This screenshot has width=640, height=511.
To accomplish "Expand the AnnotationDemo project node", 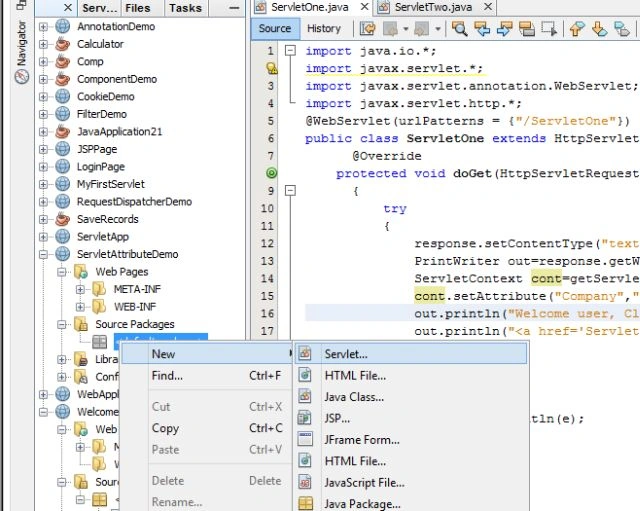I will (43, 27).
